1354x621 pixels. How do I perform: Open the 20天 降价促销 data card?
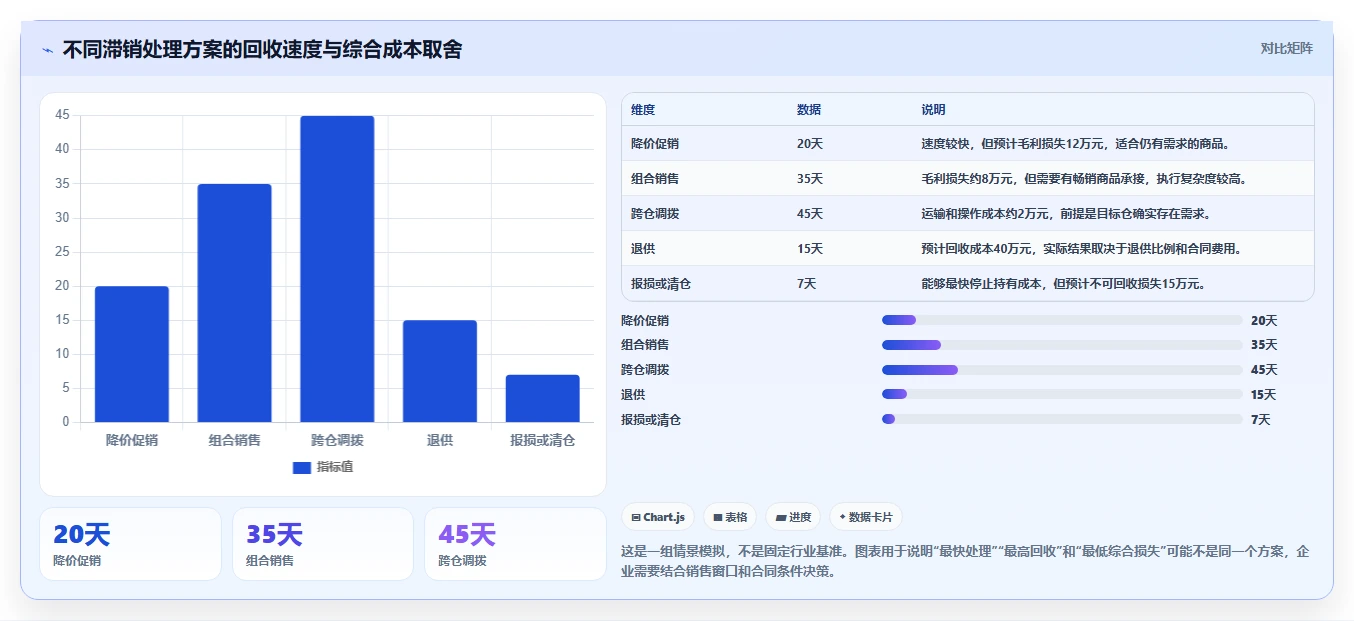[130, 544]
